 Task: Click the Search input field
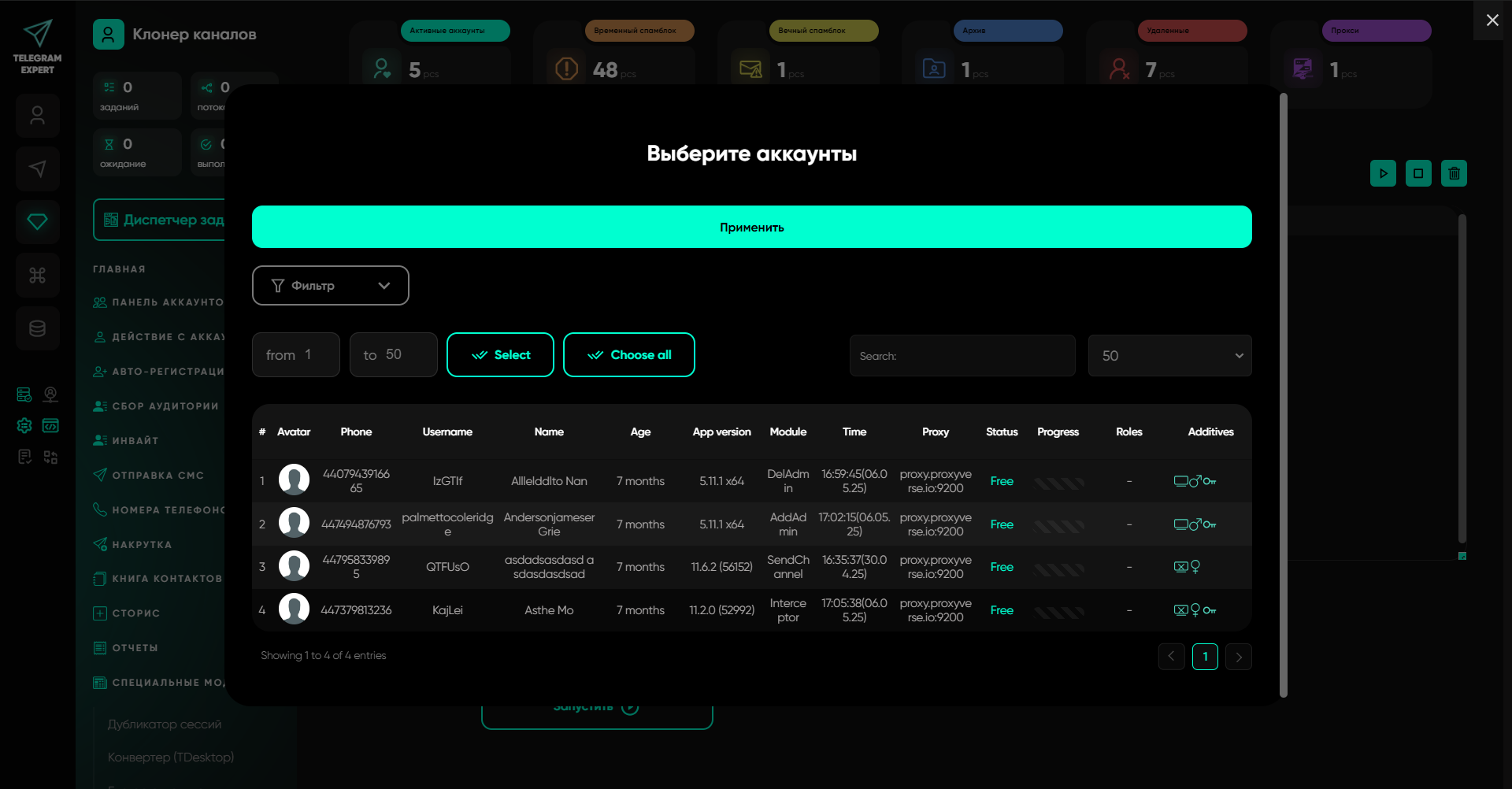coord(962,356)
